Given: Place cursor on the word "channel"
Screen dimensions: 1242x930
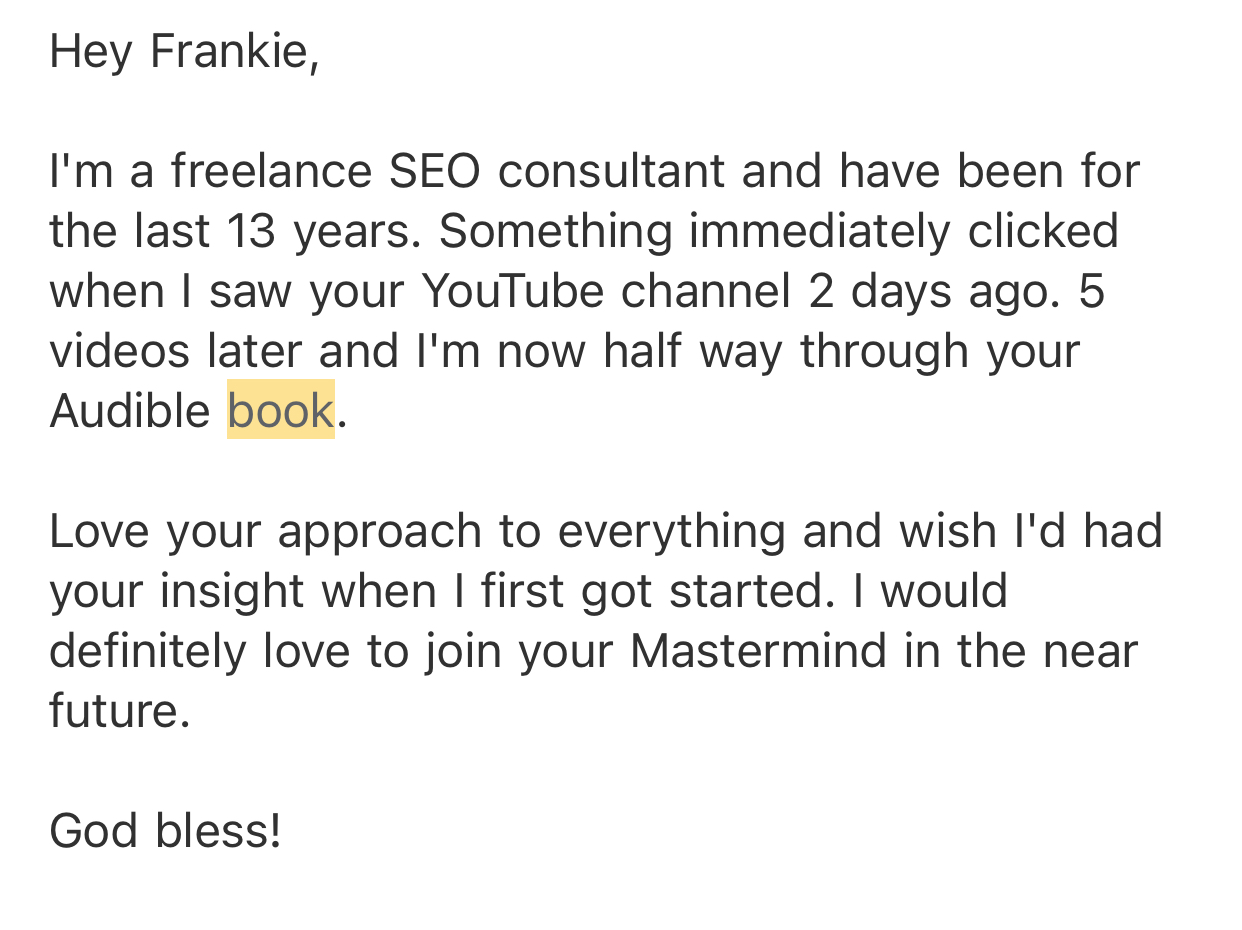Looking at the screenshot, I should 705,291.
